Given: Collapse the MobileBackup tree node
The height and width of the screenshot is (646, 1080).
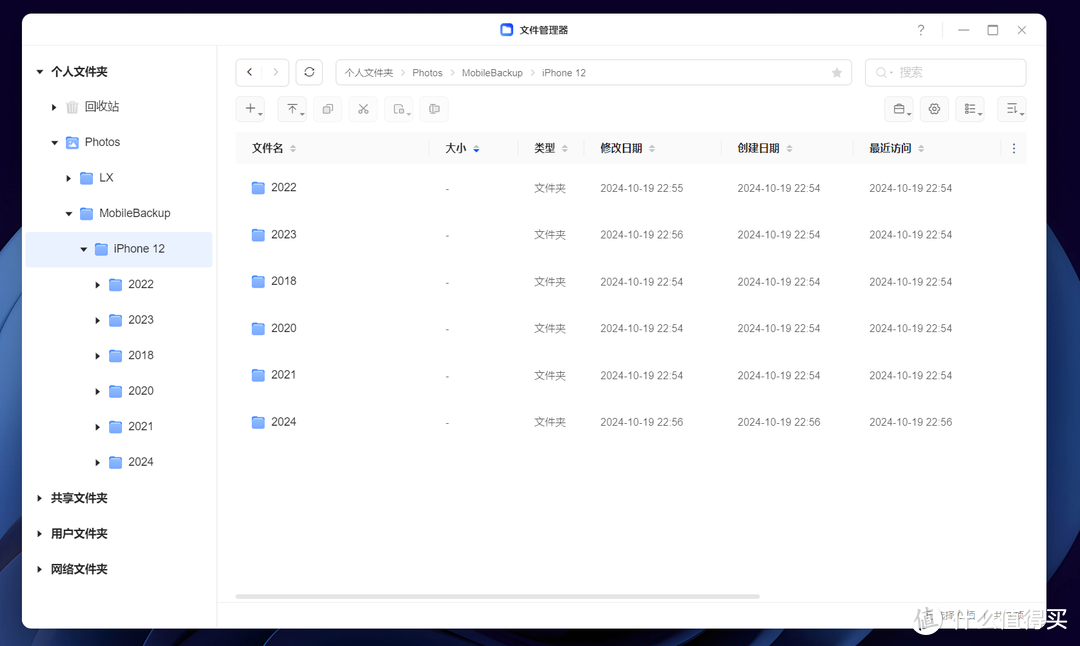Looking at the screenshot, I should [68, 213].
